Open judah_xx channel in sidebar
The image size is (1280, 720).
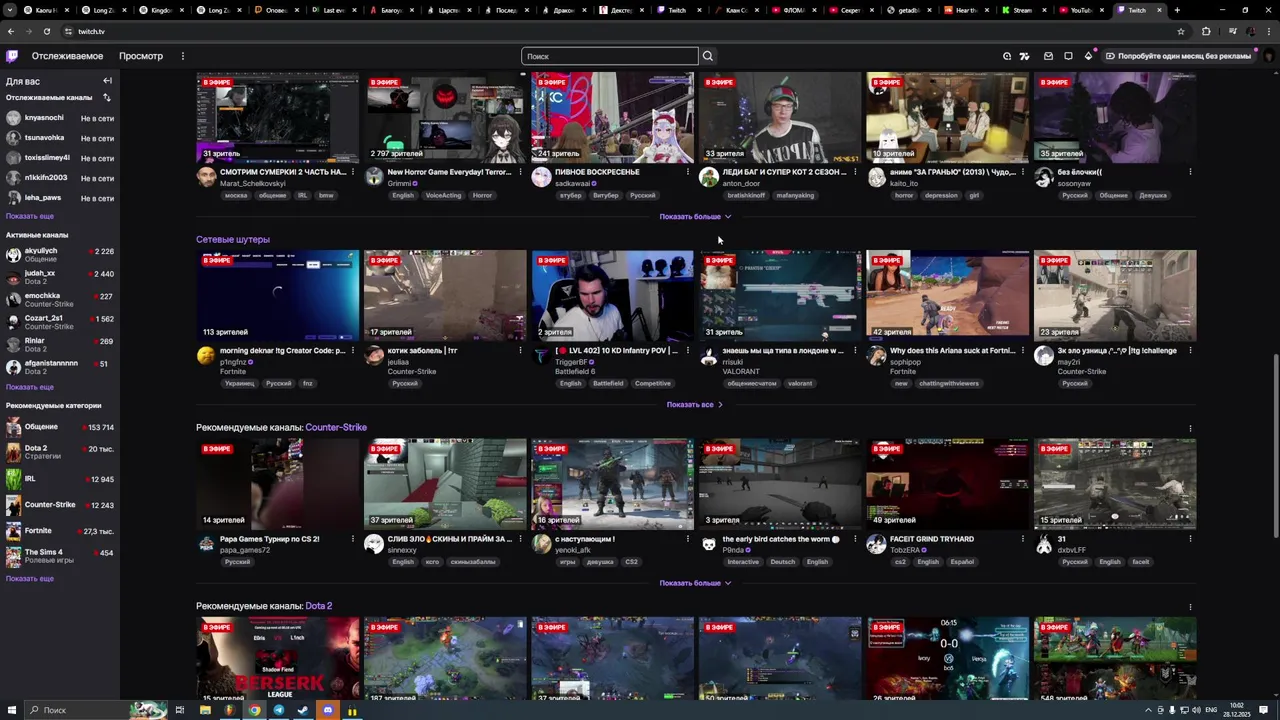[x=60, y=277]
